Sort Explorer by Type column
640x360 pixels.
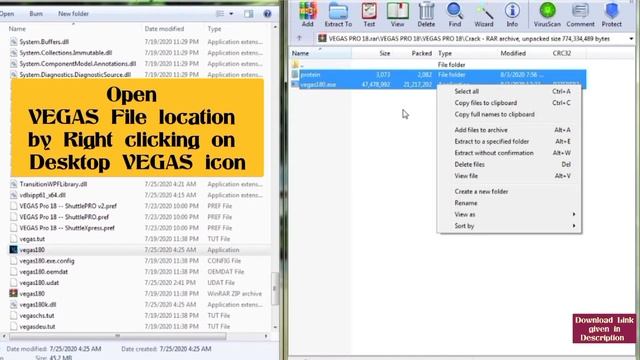(214, 29)
